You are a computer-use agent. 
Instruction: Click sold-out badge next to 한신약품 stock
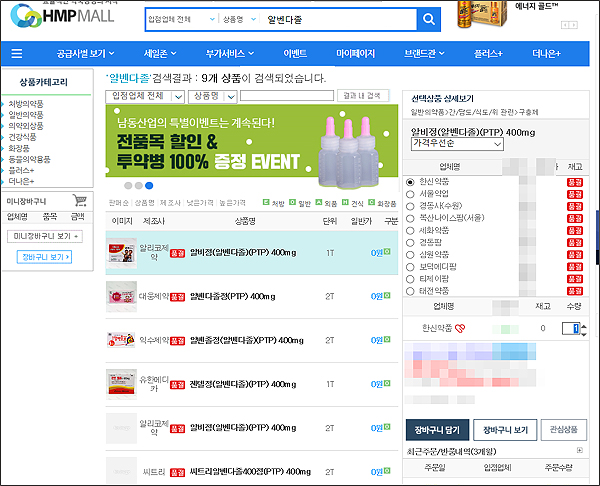tap(575, 182)
